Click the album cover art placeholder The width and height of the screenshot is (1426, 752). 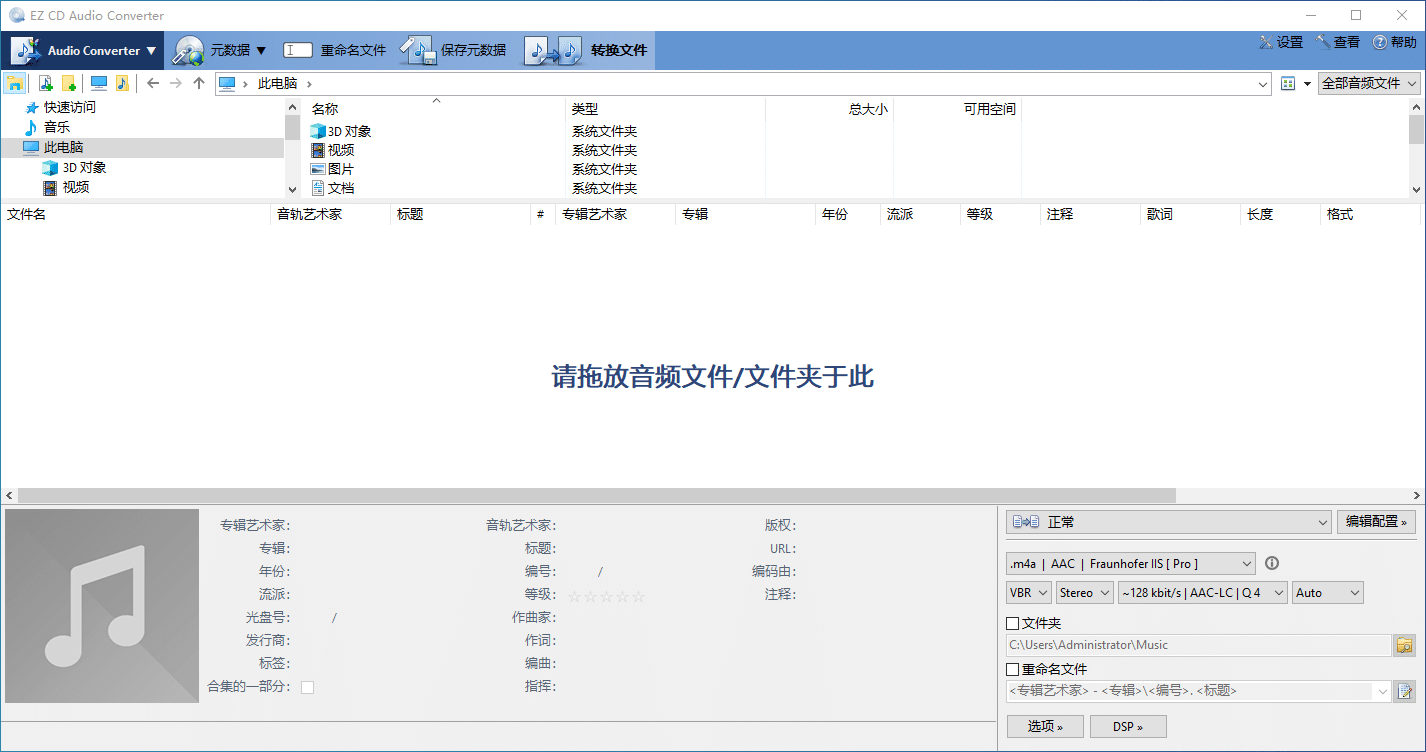pyautogui.click(x=102, y=606)
